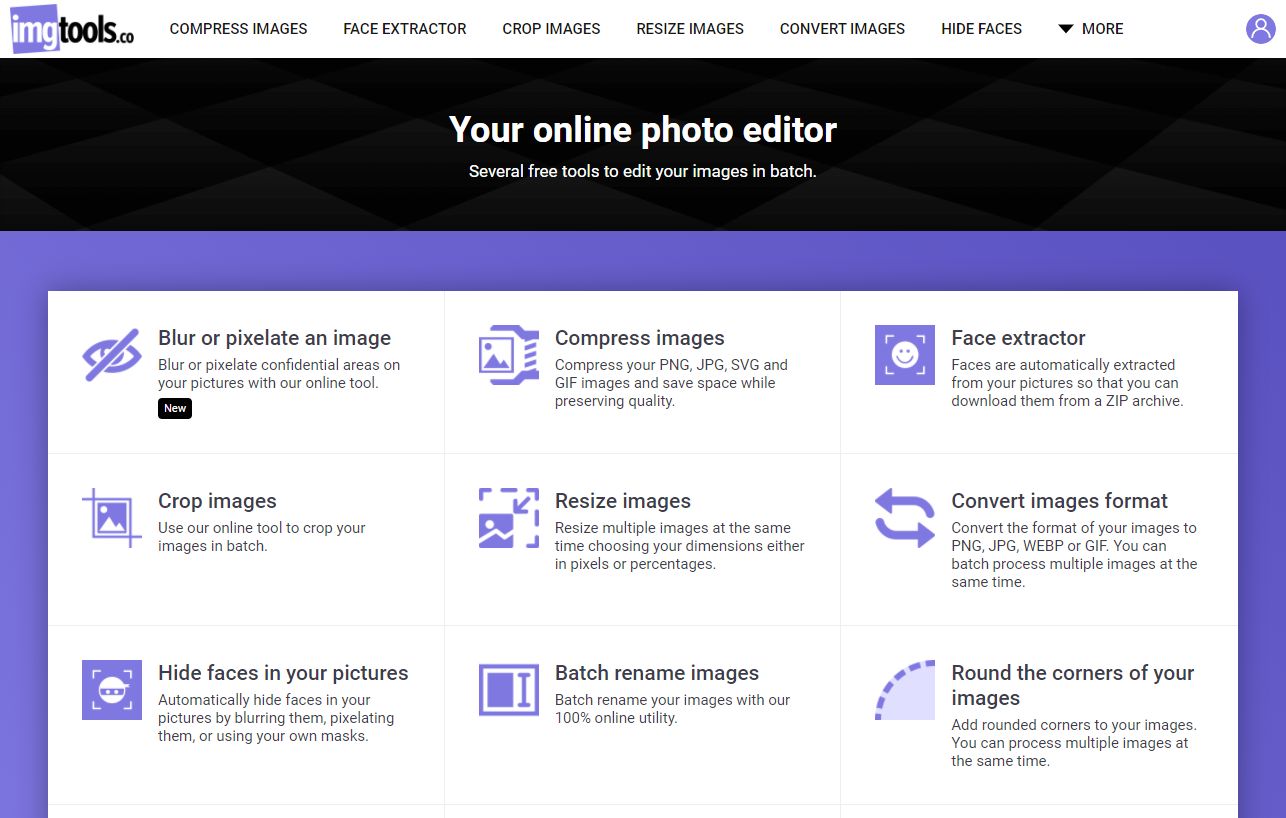Click the Convert format circular arrows icon
Image resolution: width=1286 pixels, height=818 pixels.
click(904, 517)
